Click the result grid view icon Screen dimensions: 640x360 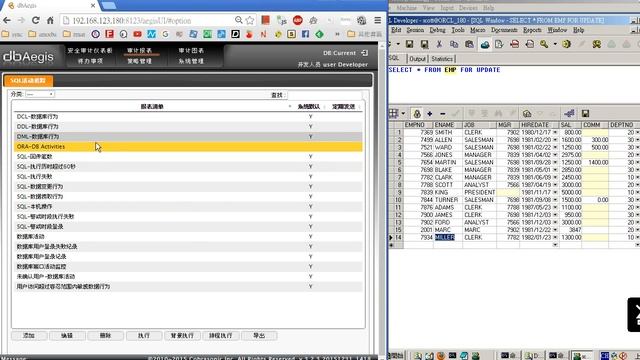point(393,113)
